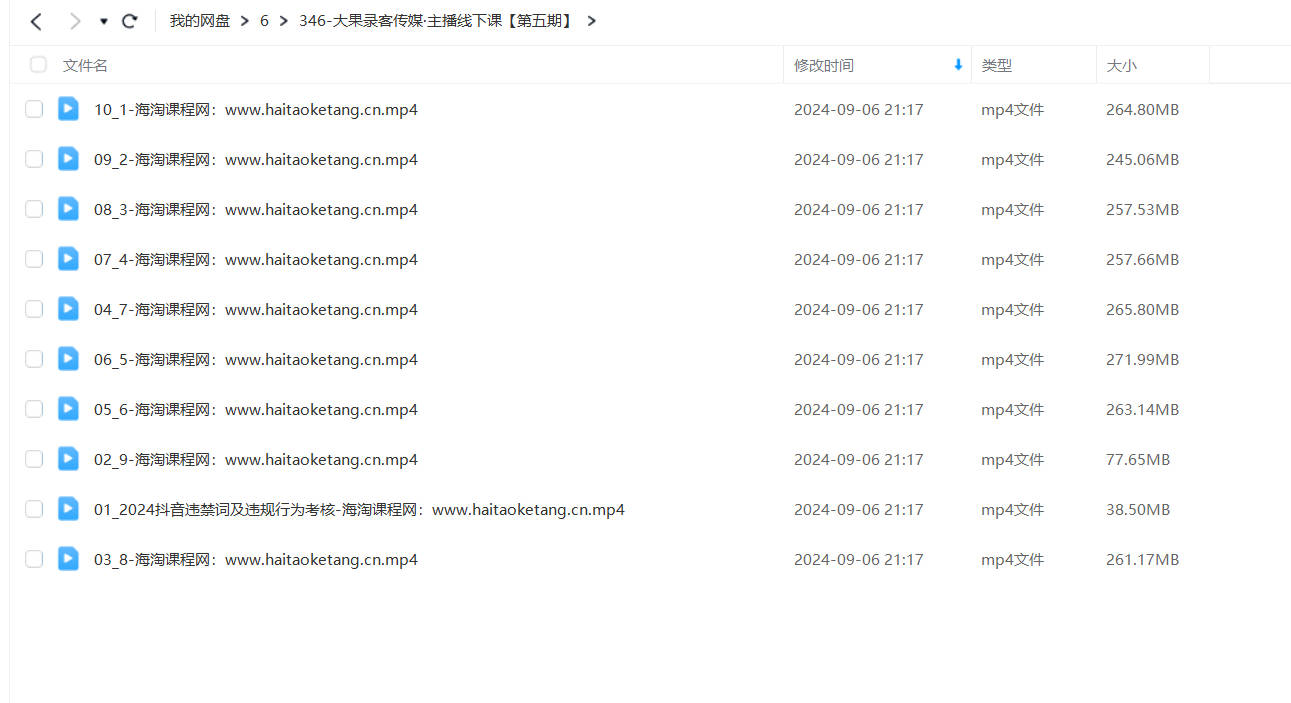1291x703 pixels.
Task: Click the video icon of file 03_8
Action: (68, 559)
